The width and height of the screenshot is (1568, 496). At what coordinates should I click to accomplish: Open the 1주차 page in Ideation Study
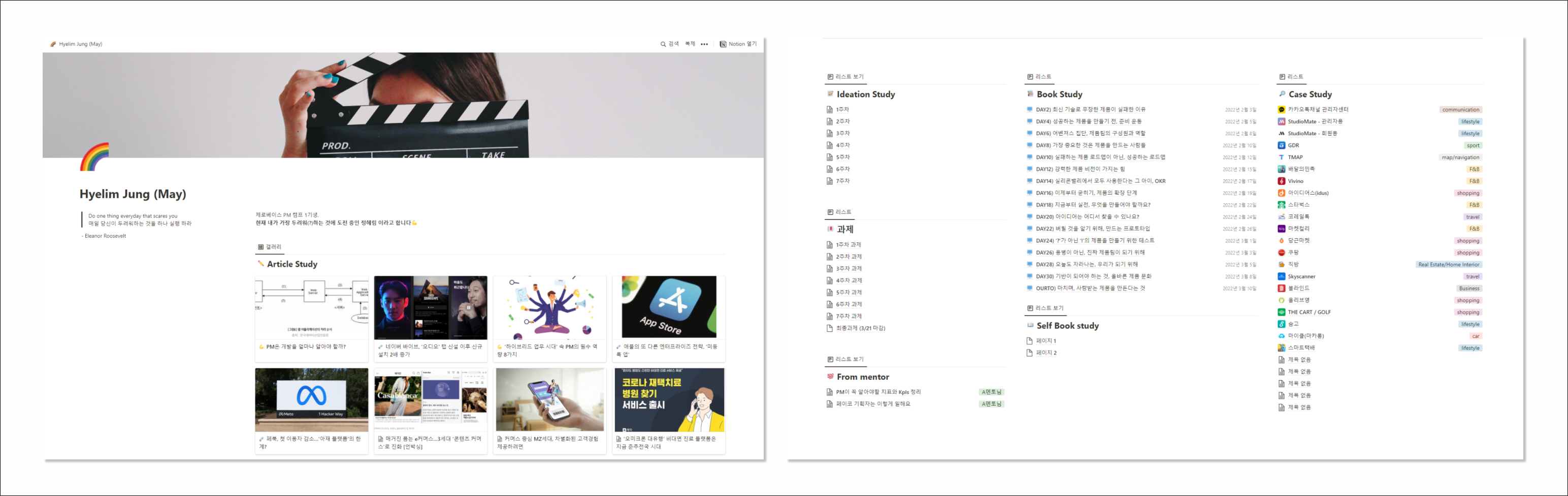(x=842, y=110)
